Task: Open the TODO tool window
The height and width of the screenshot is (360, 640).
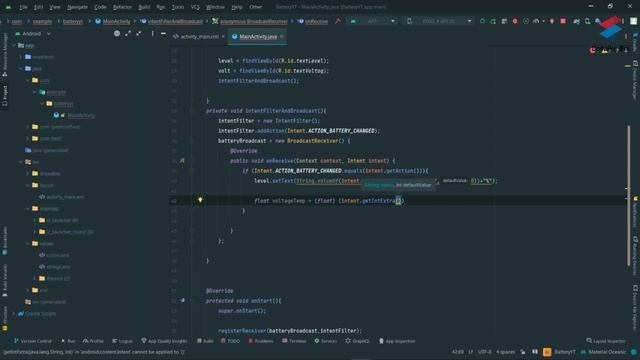Action: point(231,341)
